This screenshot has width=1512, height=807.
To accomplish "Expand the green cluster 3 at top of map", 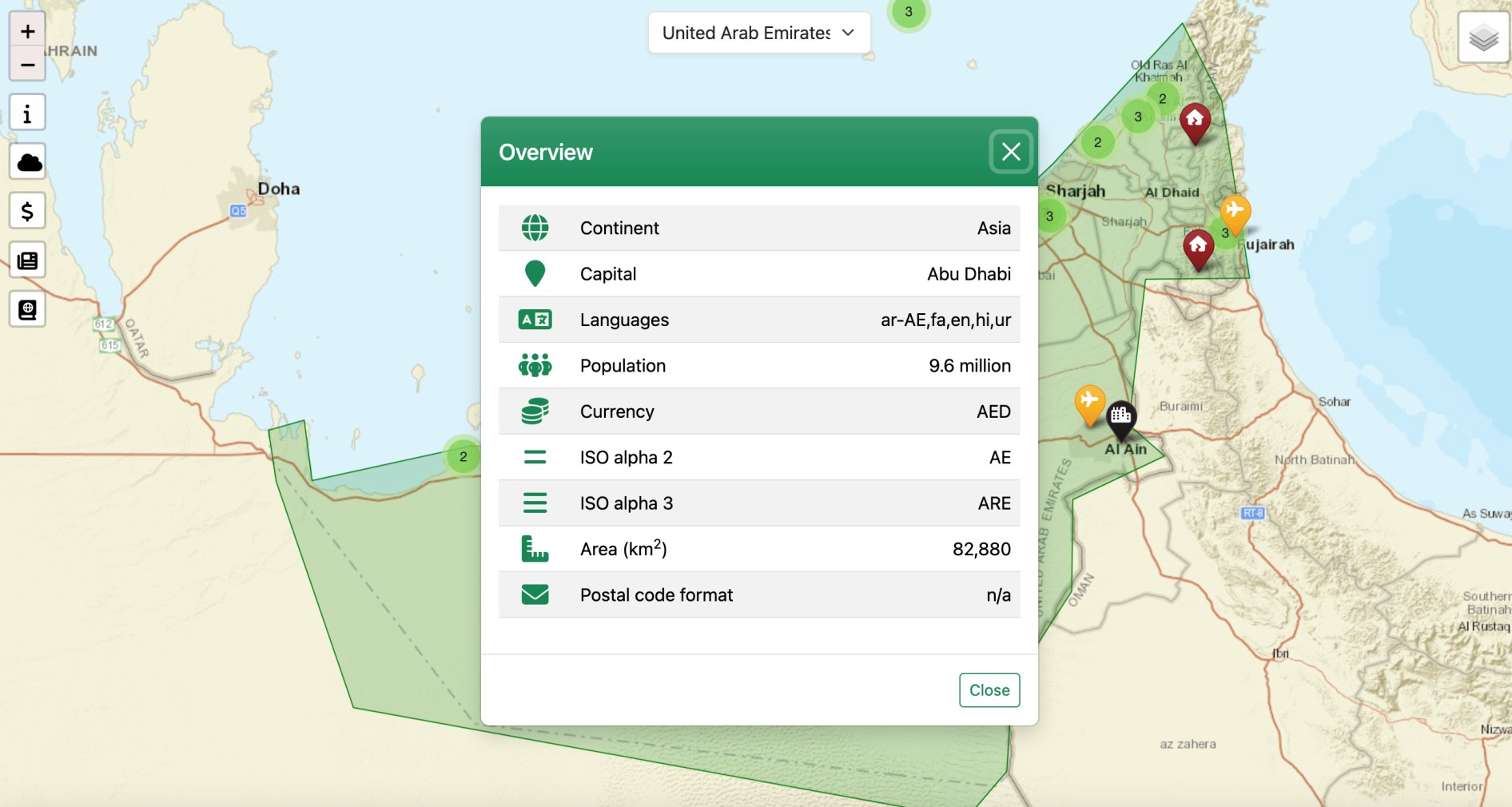I will coord(908,12).
